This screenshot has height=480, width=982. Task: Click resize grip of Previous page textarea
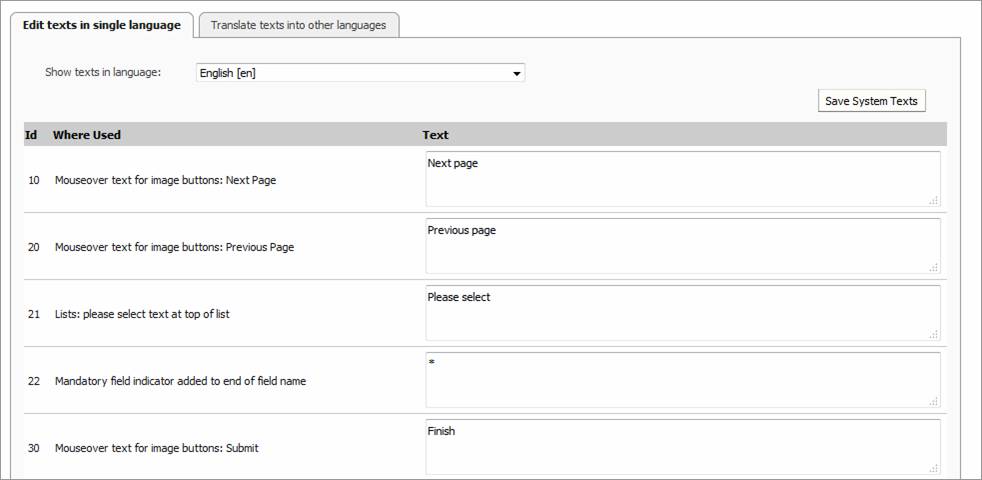click(x=933, y=267)
